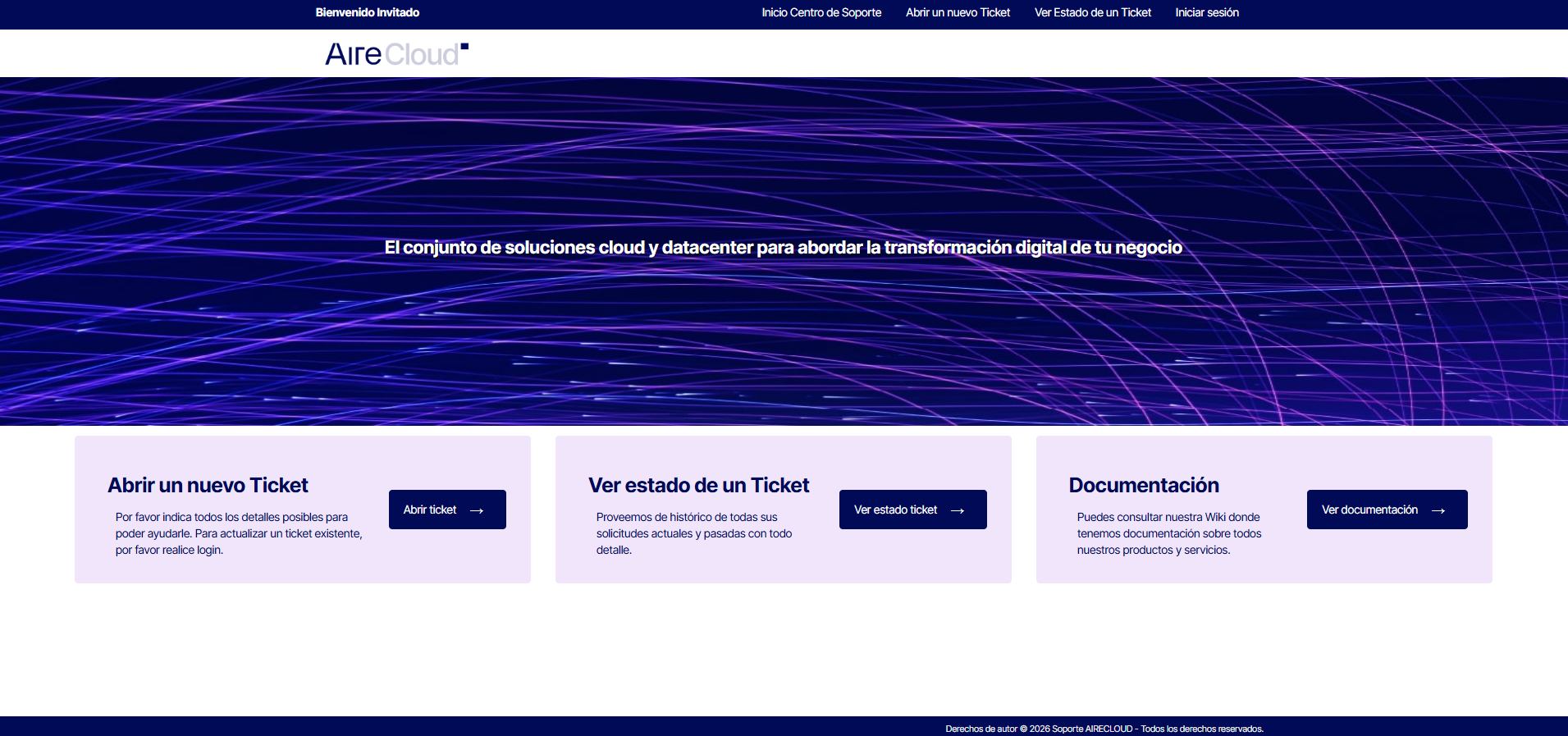Click the Abrir un nuevo Ticket card heading
This screenshot has width=1568, height=736.
point(208,485)
